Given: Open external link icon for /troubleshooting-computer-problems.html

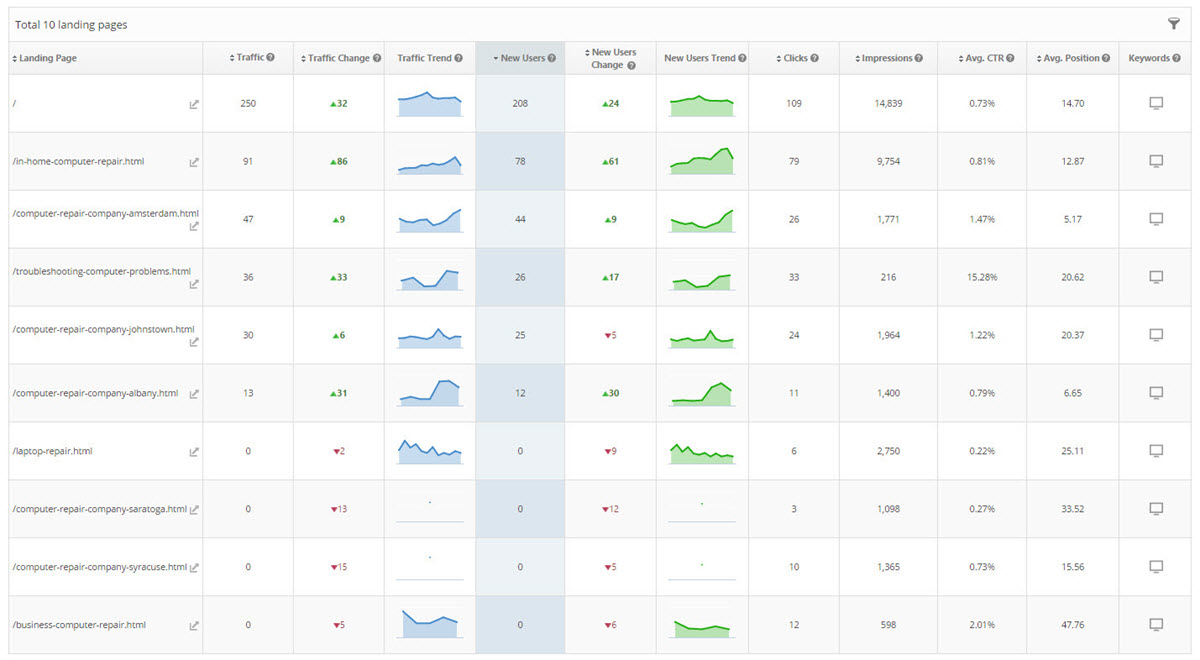Looking at the screenshot, I should pos(194,284).
